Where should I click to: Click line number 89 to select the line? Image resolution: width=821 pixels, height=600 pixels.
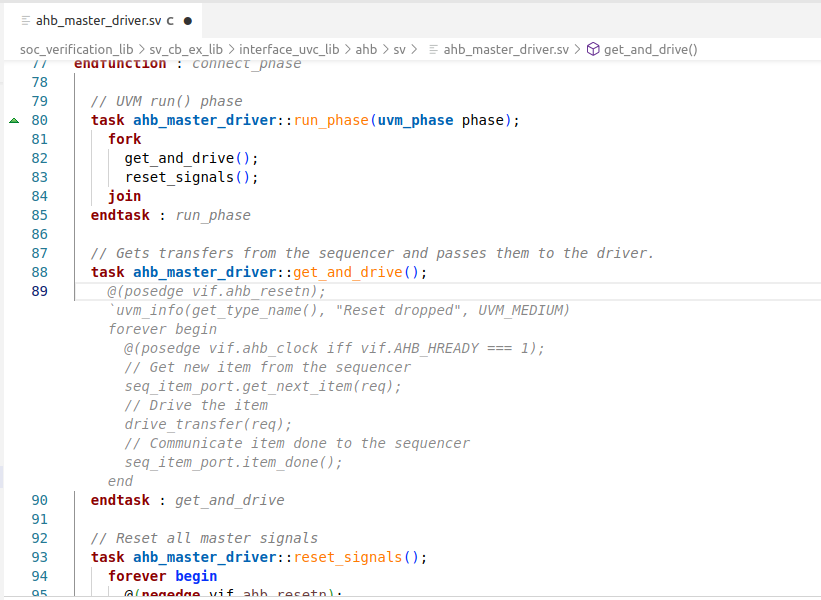(x=39, y=291)
